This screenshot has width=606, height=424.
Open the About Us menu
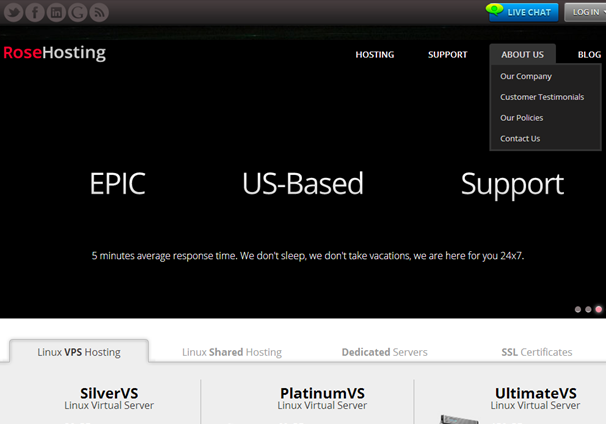[x=523, y=54]
